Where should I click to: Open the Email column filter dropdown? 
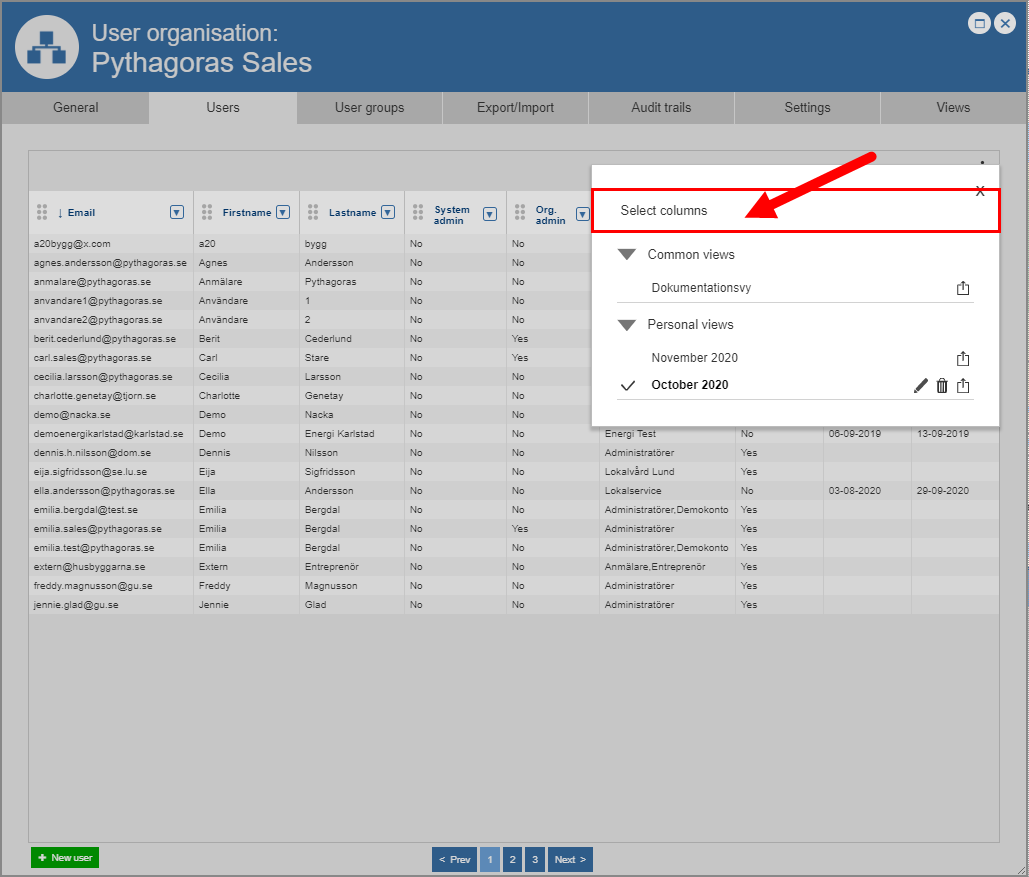pos(177,212)
